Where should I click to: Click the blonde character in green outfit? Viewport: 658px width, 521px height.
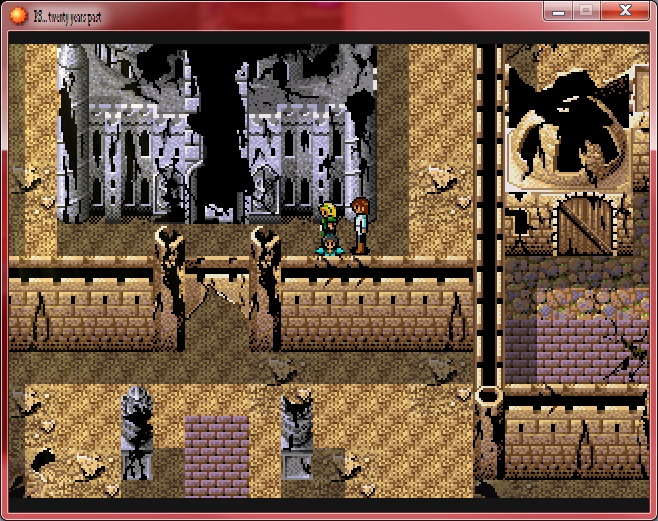[x=329, y=220]
